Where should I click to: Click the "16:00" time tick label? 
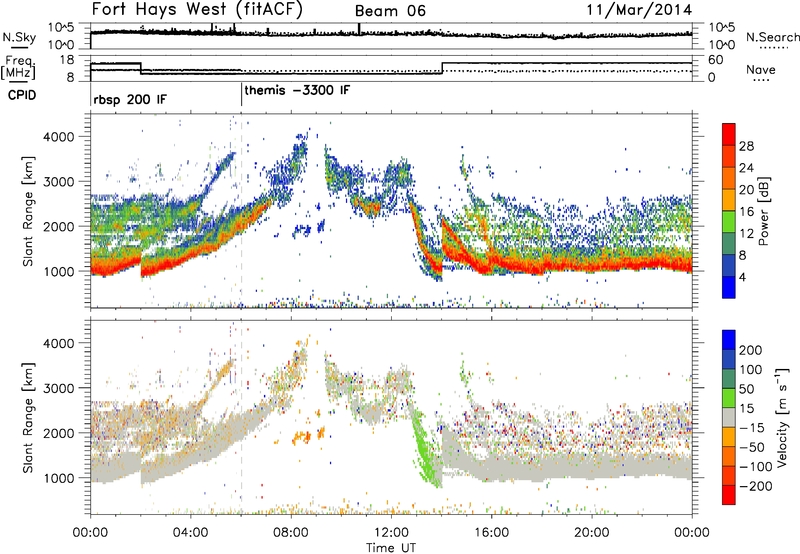(491, 533)
